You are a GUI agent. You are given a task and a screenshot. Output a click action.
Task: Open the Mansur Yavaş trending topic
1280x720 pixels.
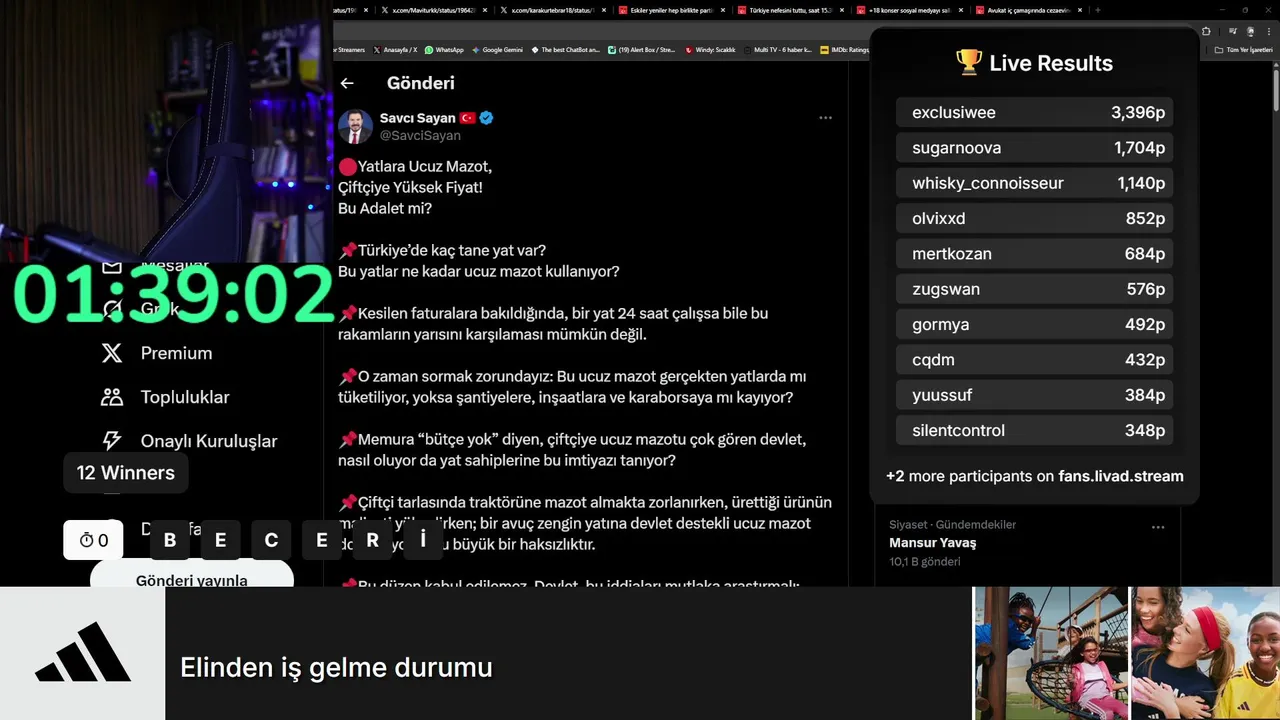(x=932, y=543)
